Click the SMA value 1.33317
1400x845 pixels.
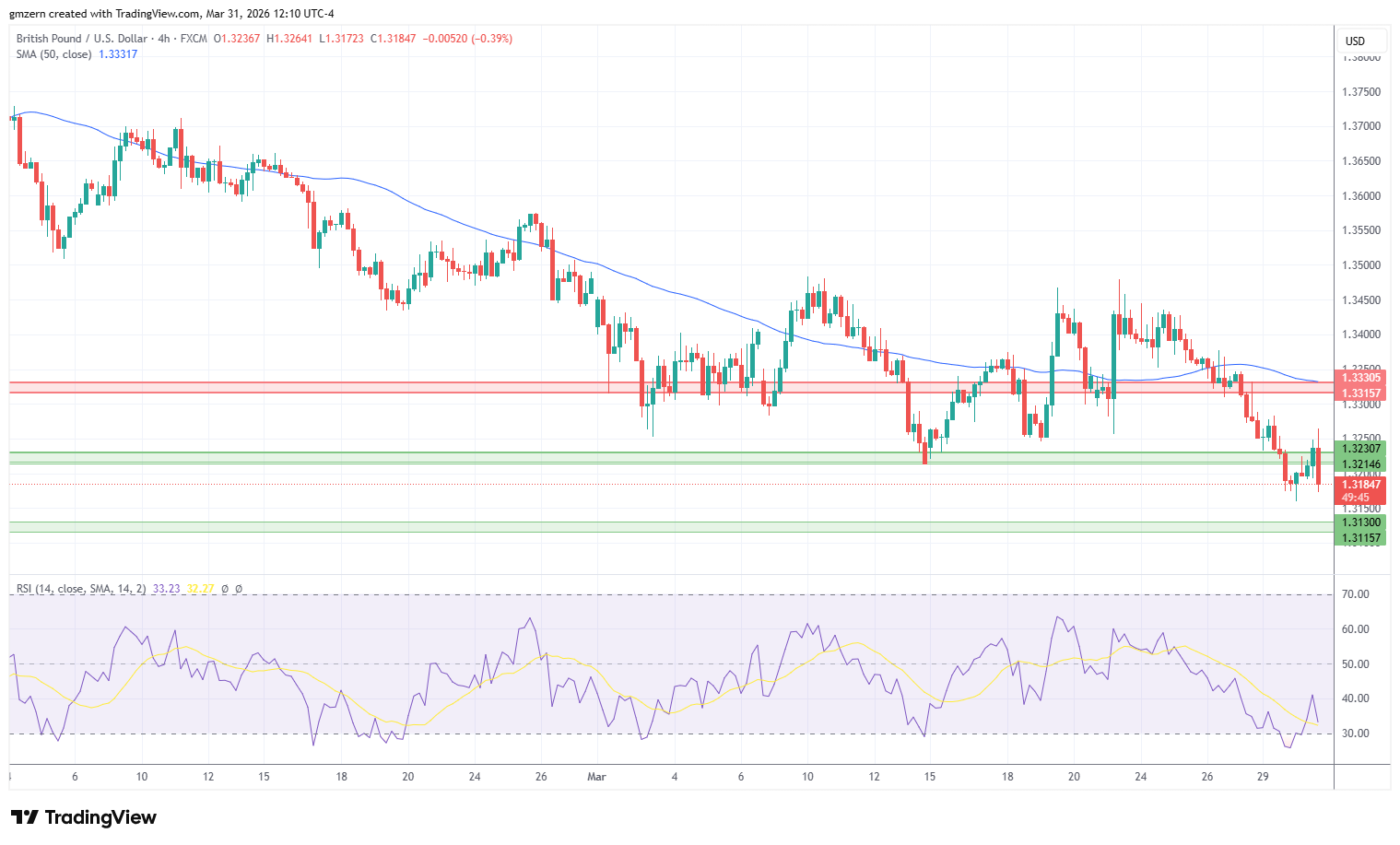coord(118,54)
